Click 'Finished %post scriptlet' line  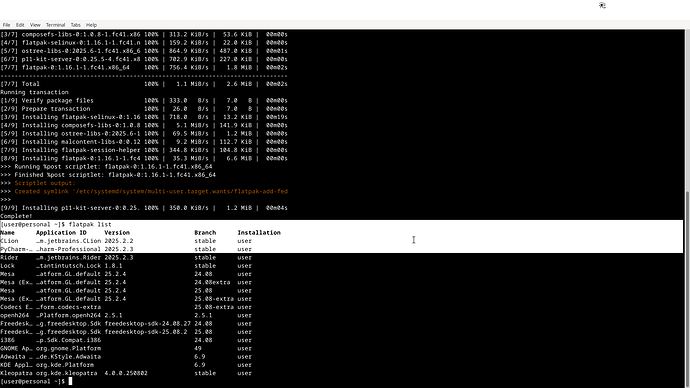108,175
